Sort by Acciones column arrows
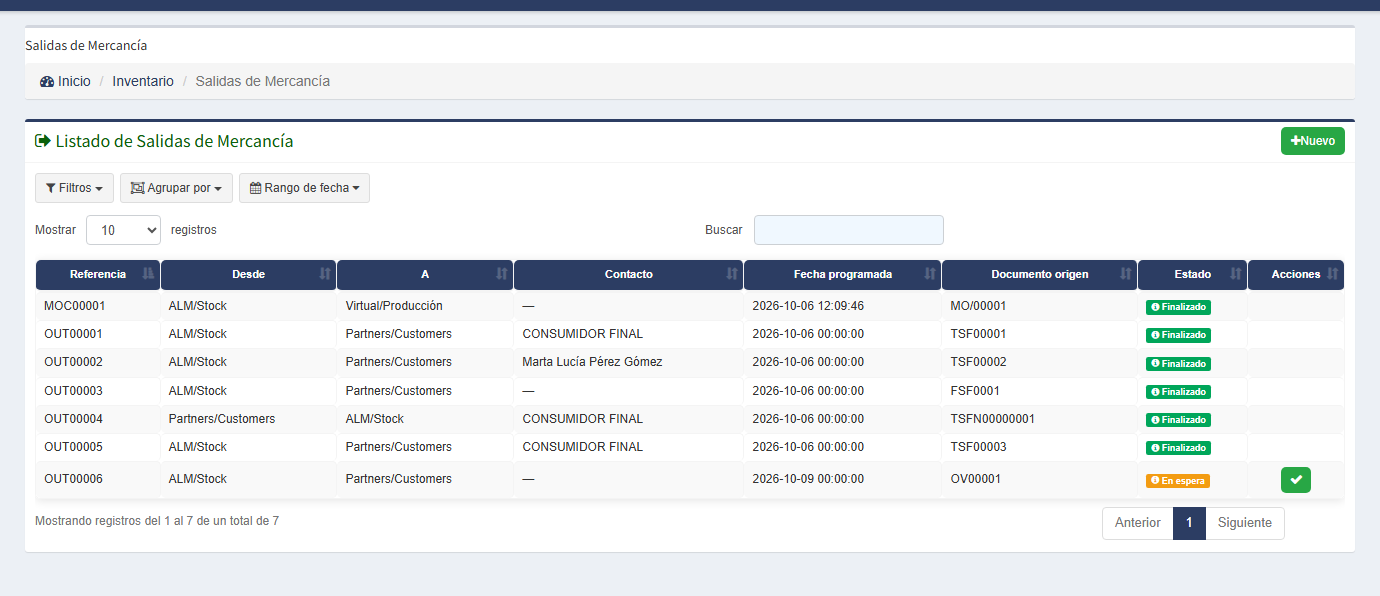Image resolution: width=1380 pixels, height=596 pixels. [1333, 274]
